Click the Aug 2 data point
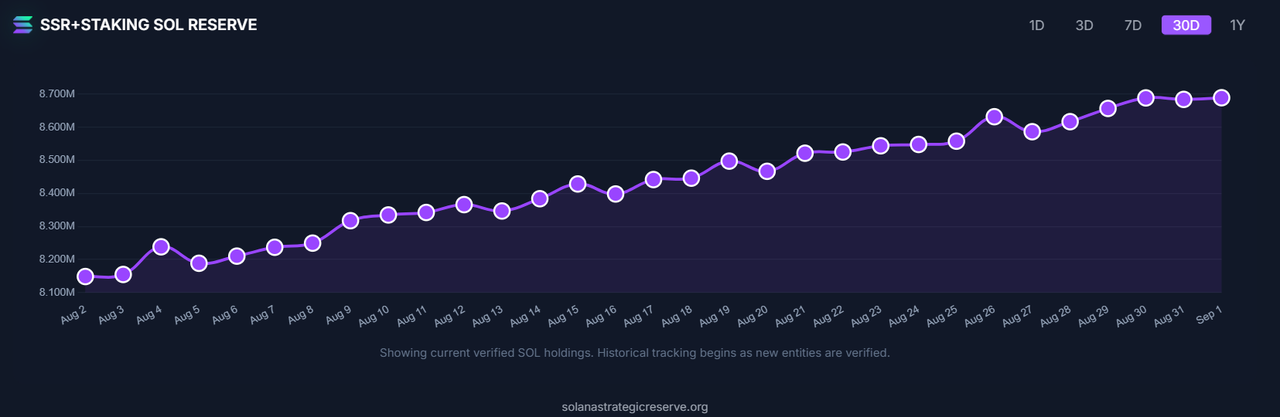 coord(85,276)
